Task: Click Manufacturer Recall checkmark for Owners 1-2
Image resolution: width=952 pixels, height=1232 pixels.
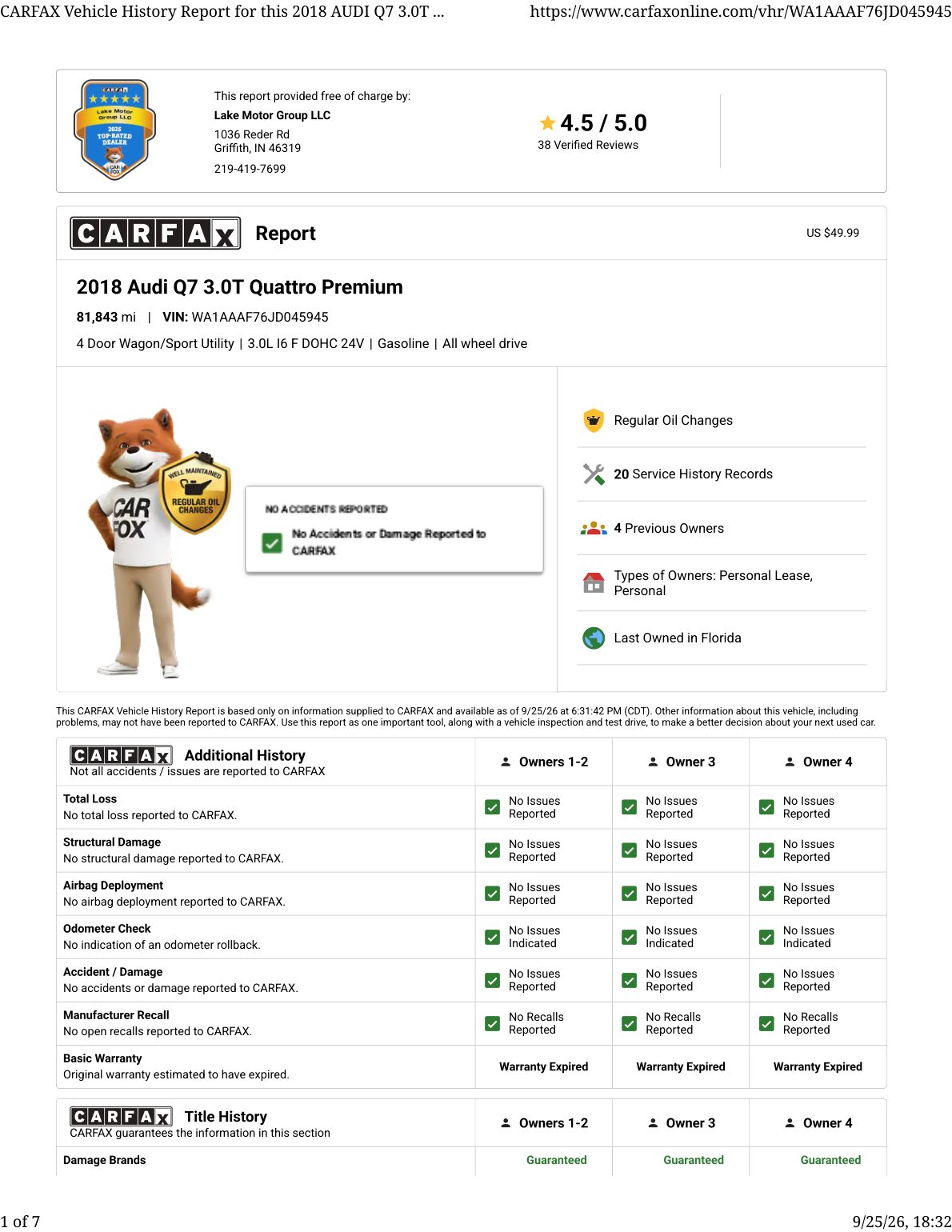Action: click(493, 1023)
